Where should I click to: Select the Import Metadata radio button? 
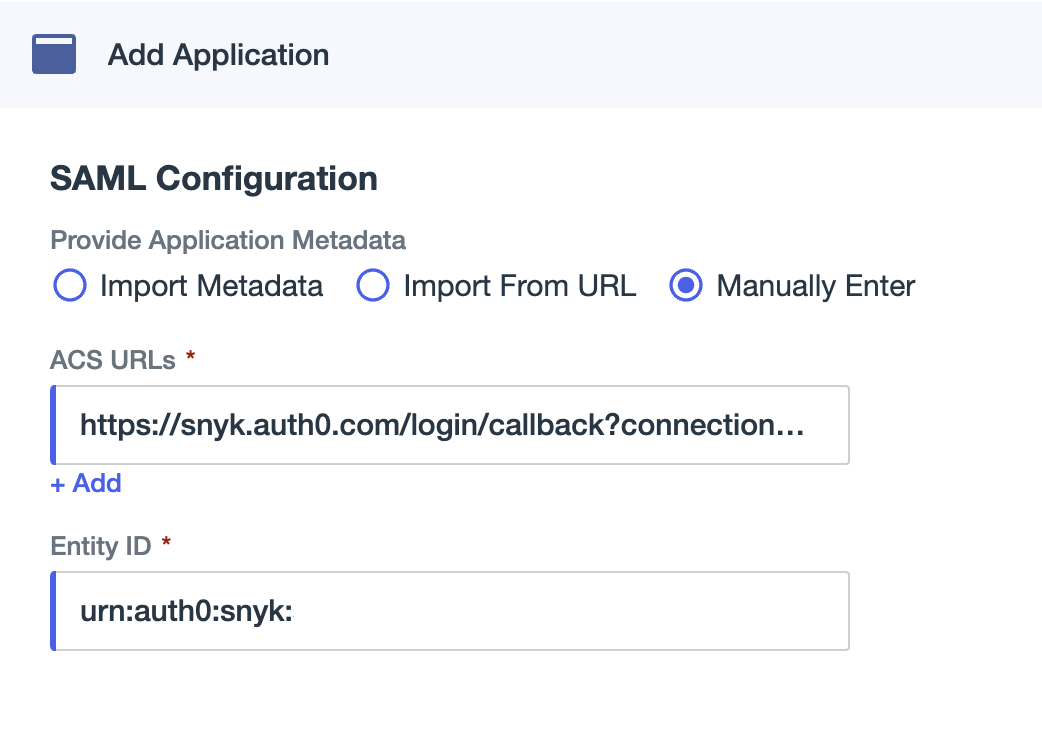pyautogui.click(x=69, y=286)
